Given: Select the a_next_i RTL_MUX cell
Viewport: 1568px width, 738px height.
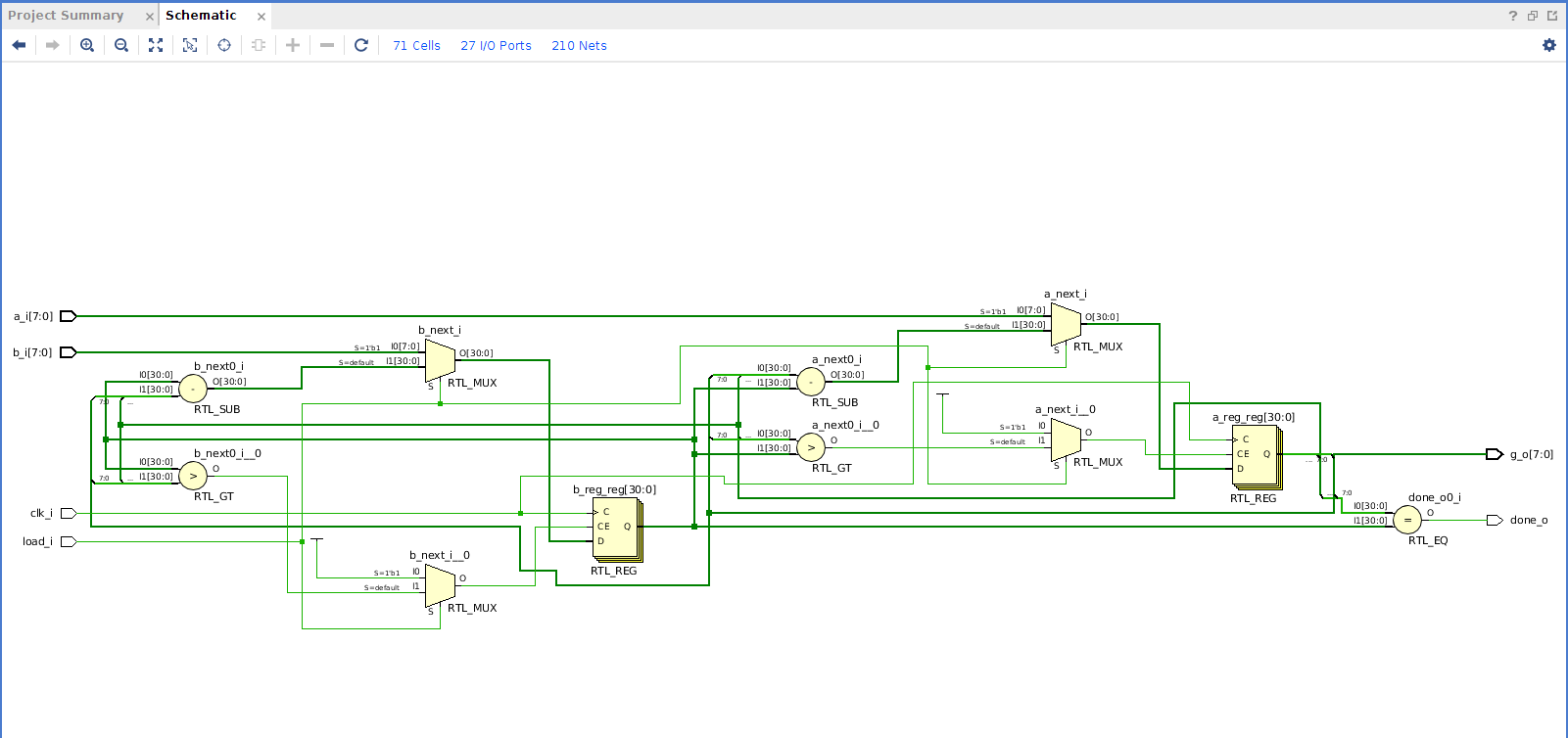Looking at the screenshot, I should tap(1066, 324).
